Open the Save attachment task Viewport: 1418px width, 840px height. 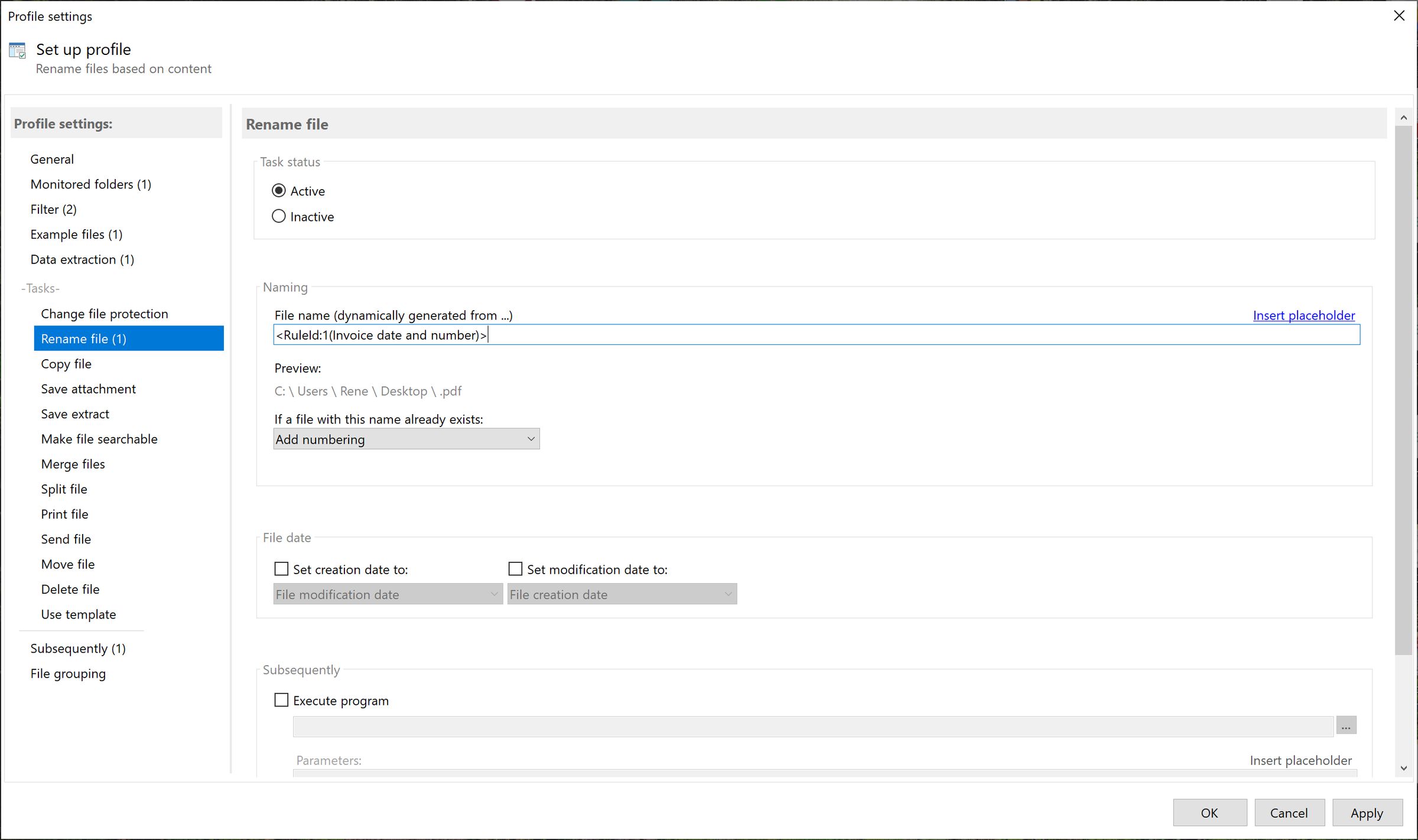(x=88, y=389)
